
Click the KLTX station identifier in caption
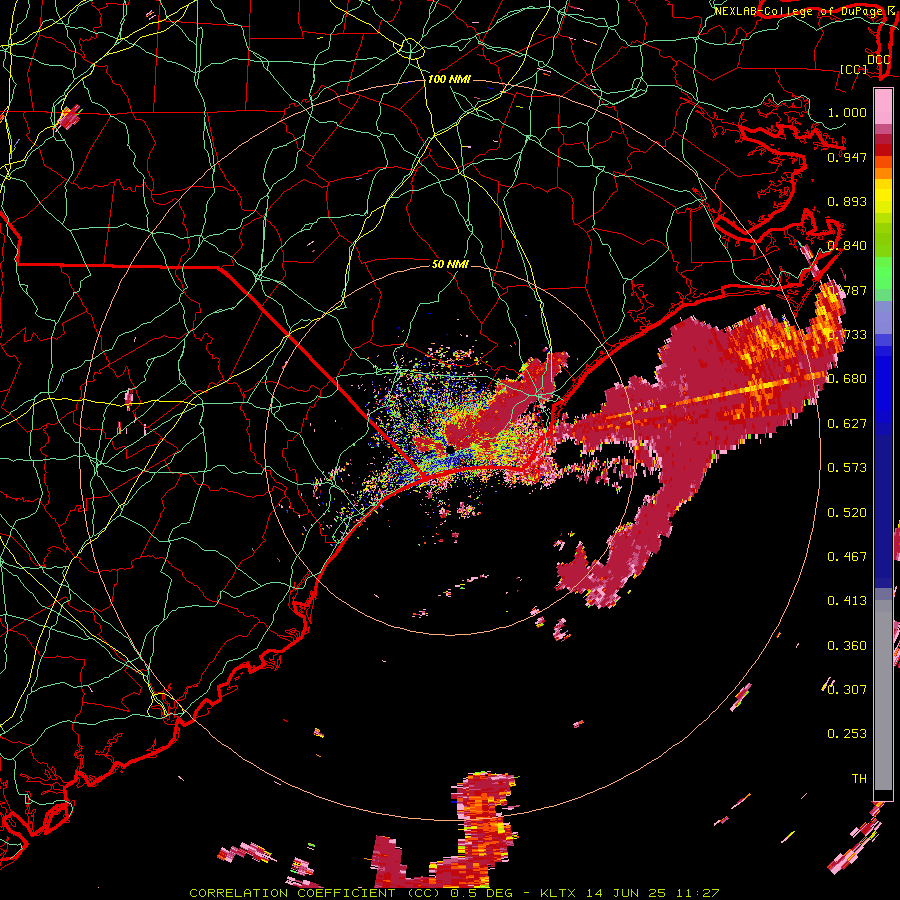click(x=560, y=893)
